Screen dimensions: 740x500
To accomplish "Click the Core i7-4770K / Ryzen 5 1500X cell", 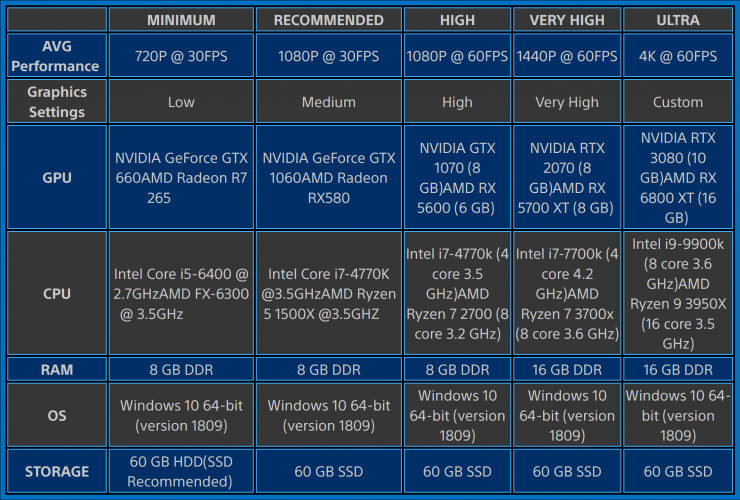I will click(328, 293).
